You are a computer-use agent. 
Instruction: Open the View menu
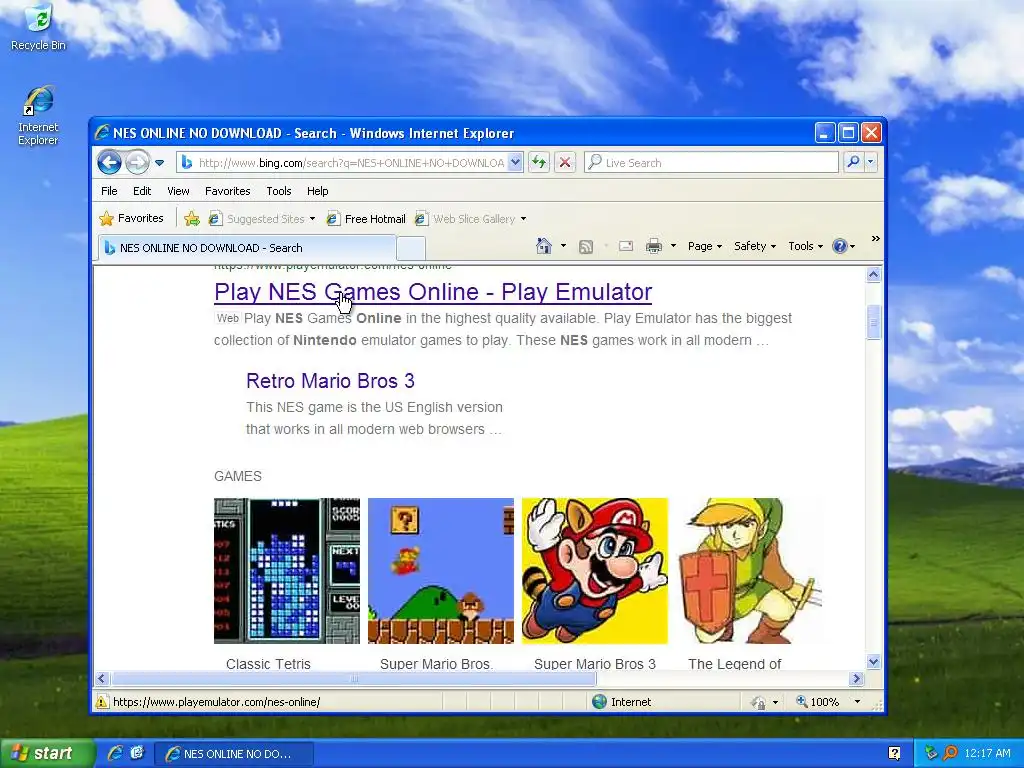(178, 191)
